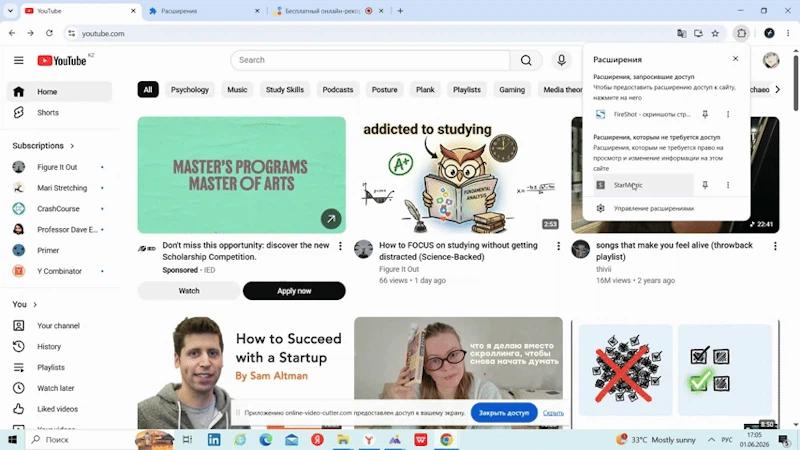800x450 pixels.
Task: Open Y Combinator subscription
Action: (x=60, y=271)
